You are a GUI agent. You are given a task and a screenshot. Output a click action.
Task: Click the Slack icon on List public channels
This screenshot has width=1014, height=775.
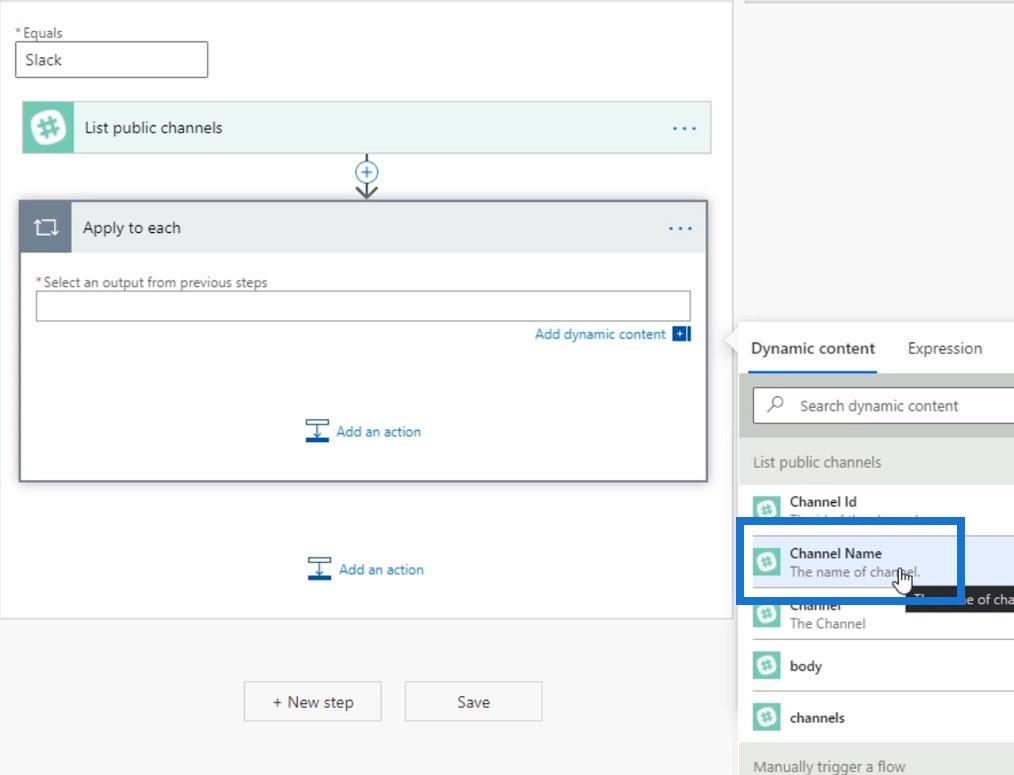click(48, 127)
